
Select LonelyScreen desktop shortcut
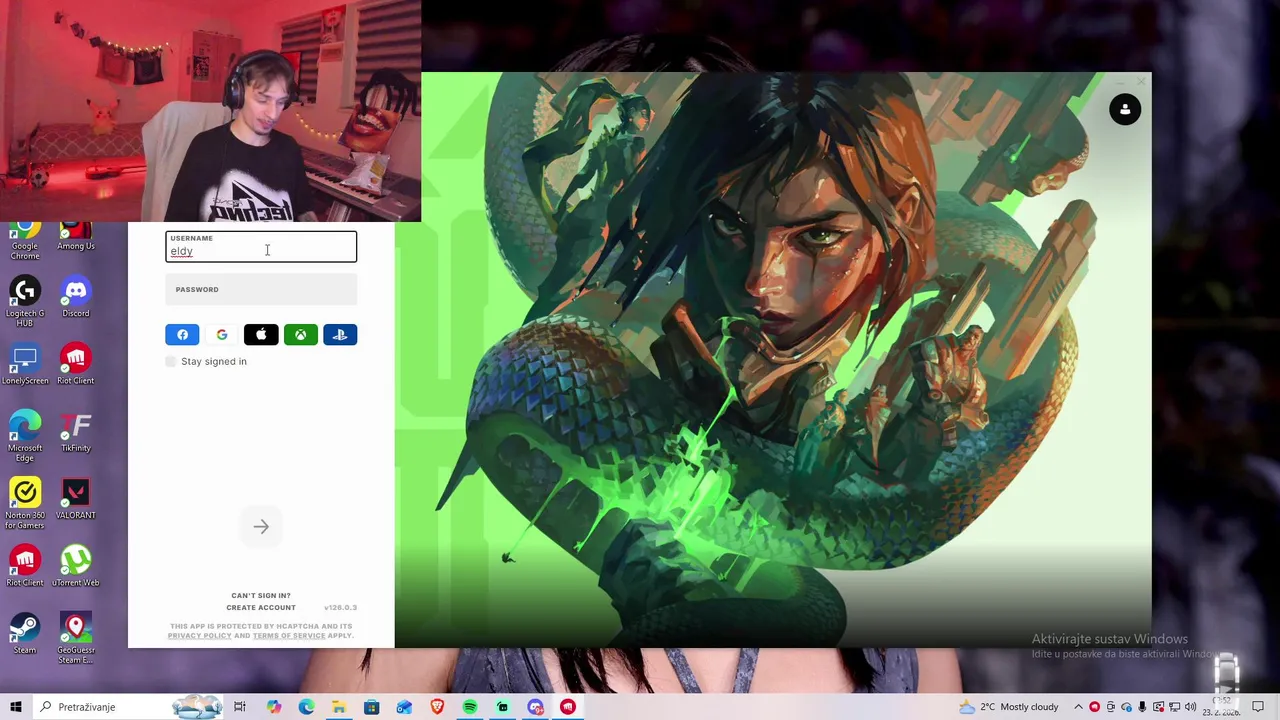(25, 365)
